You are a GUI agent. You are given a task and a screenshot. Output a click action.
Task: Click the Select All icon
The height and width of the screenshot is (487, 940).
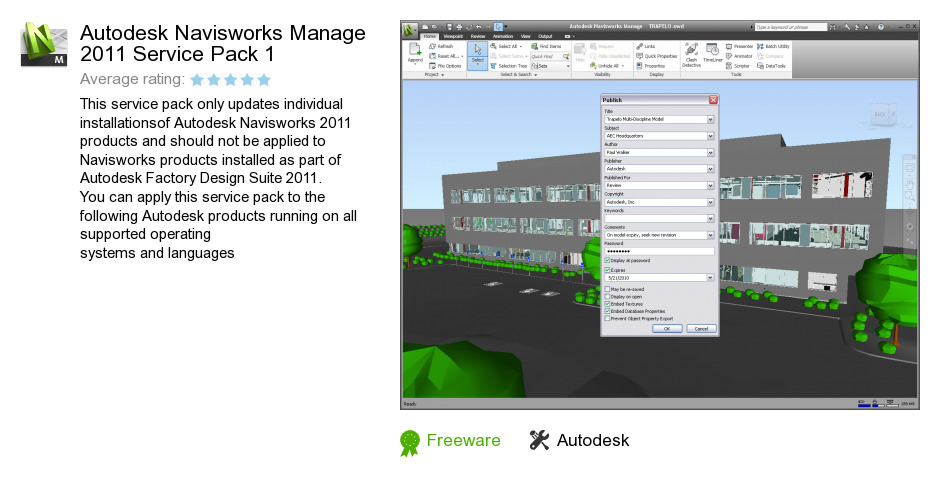pos(493,46)
